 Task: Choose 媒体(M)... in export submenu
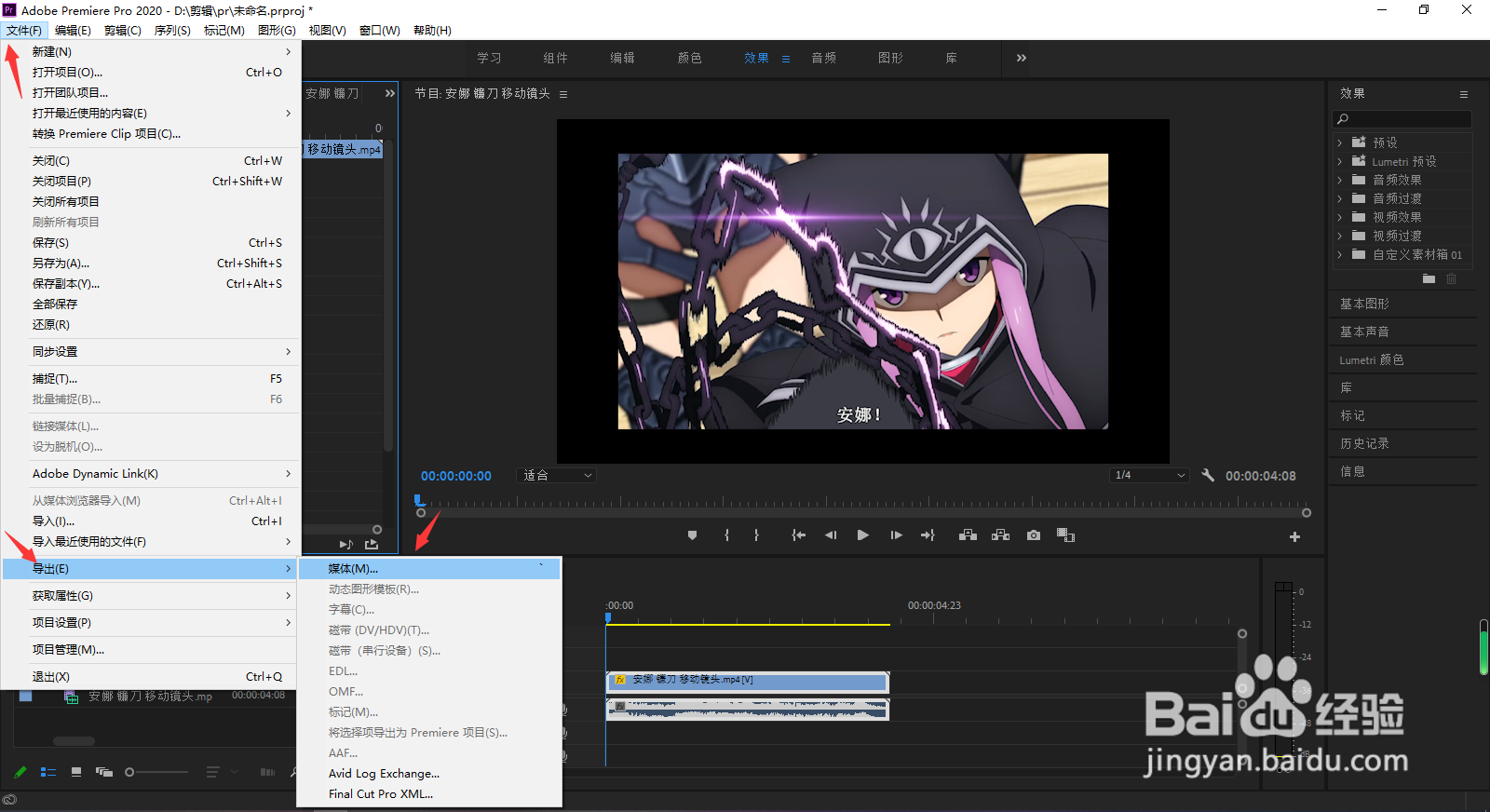pyautogui.click(x=429, y=568)
